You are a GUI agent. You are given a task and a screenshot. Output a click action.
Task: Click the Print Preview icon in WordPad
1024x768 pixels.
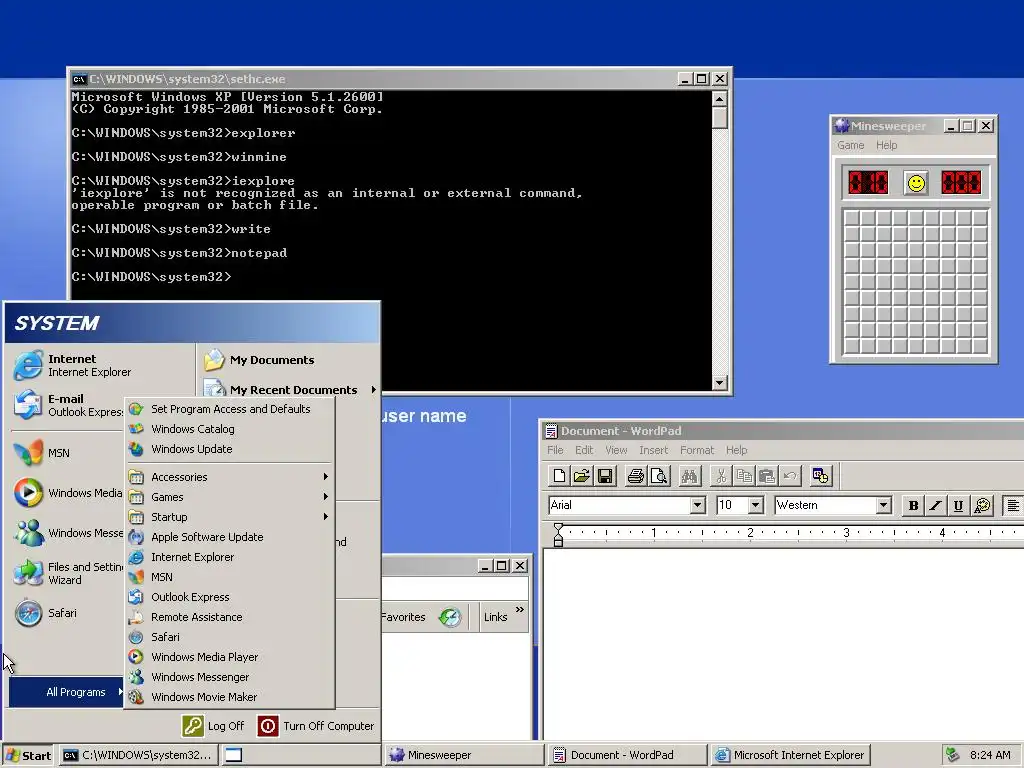click(x=659, y=476)
